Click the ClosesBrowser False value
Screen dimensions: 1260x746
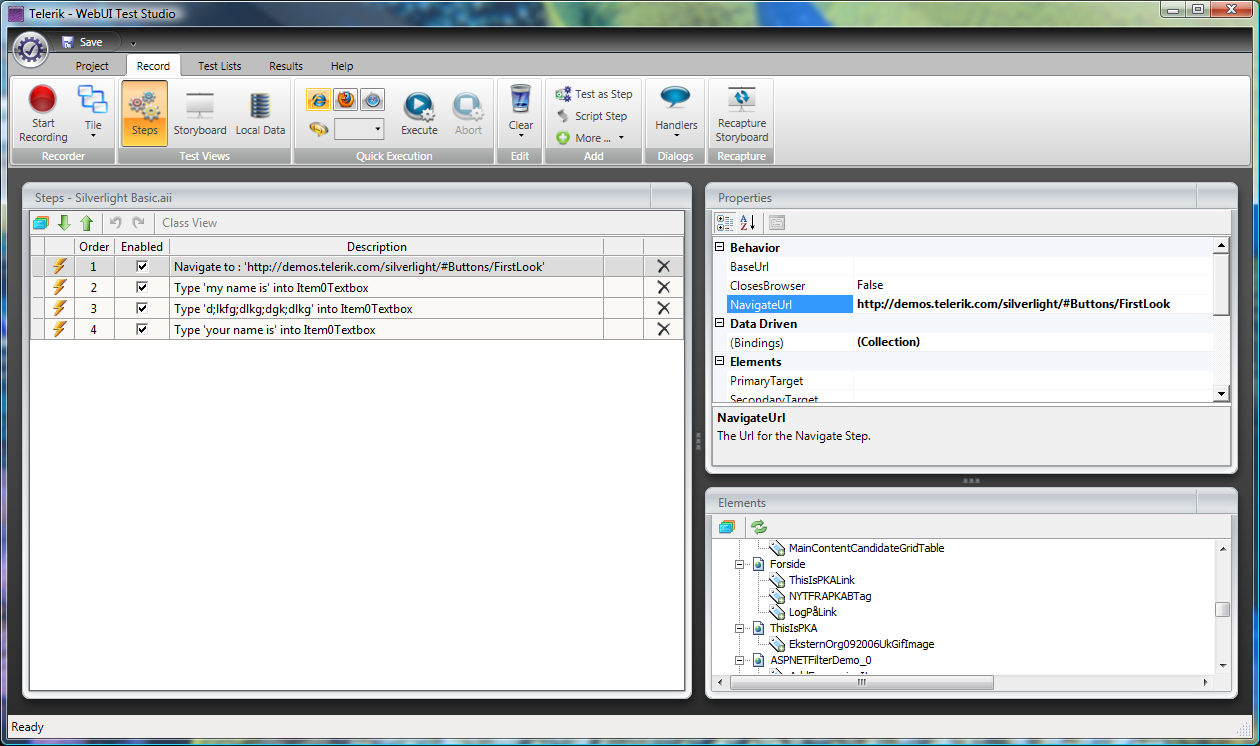(x=1032, y=285)
